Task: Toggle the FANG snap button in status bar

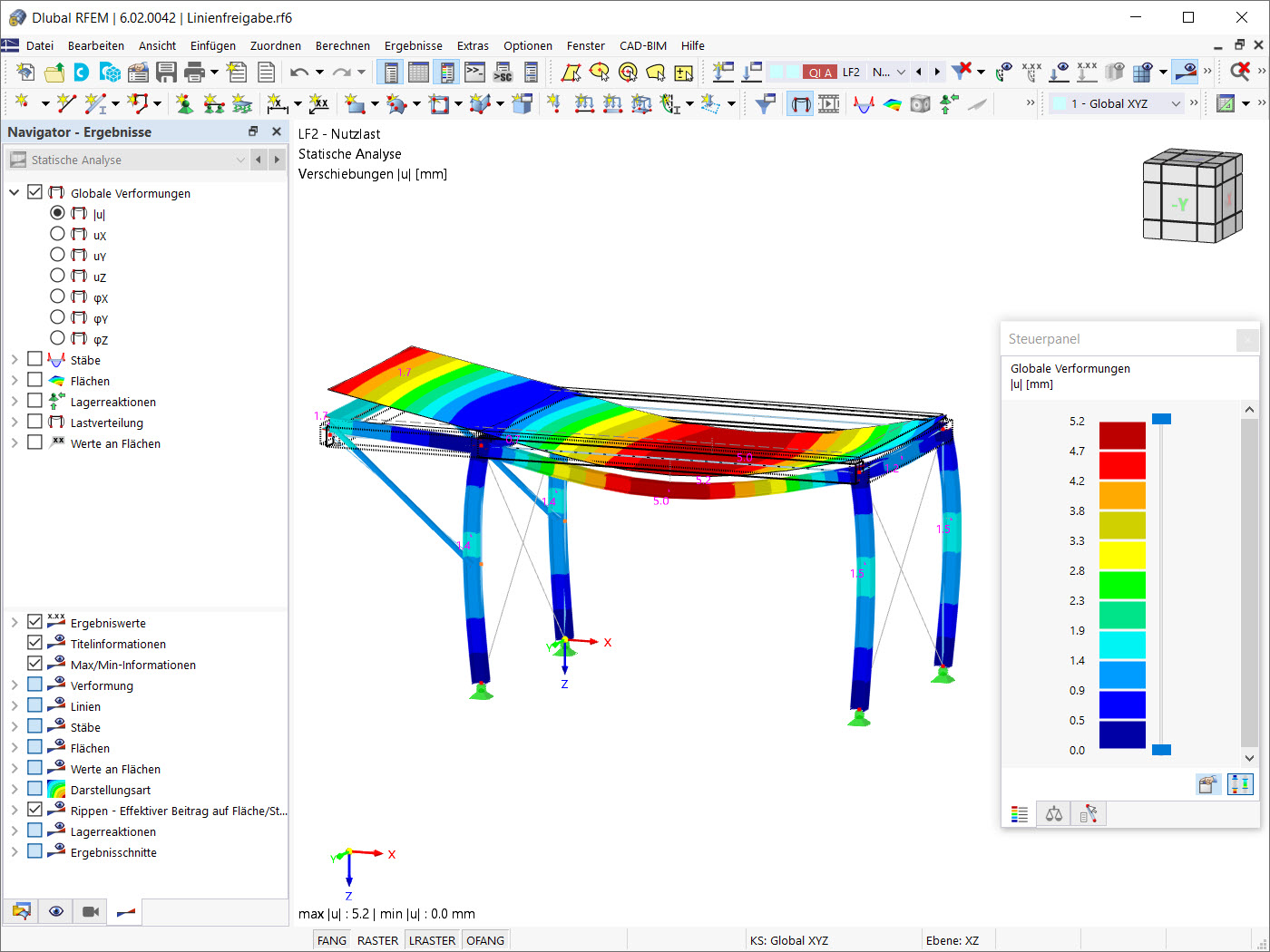Action: pyautogui.click(x=332, y=940)
